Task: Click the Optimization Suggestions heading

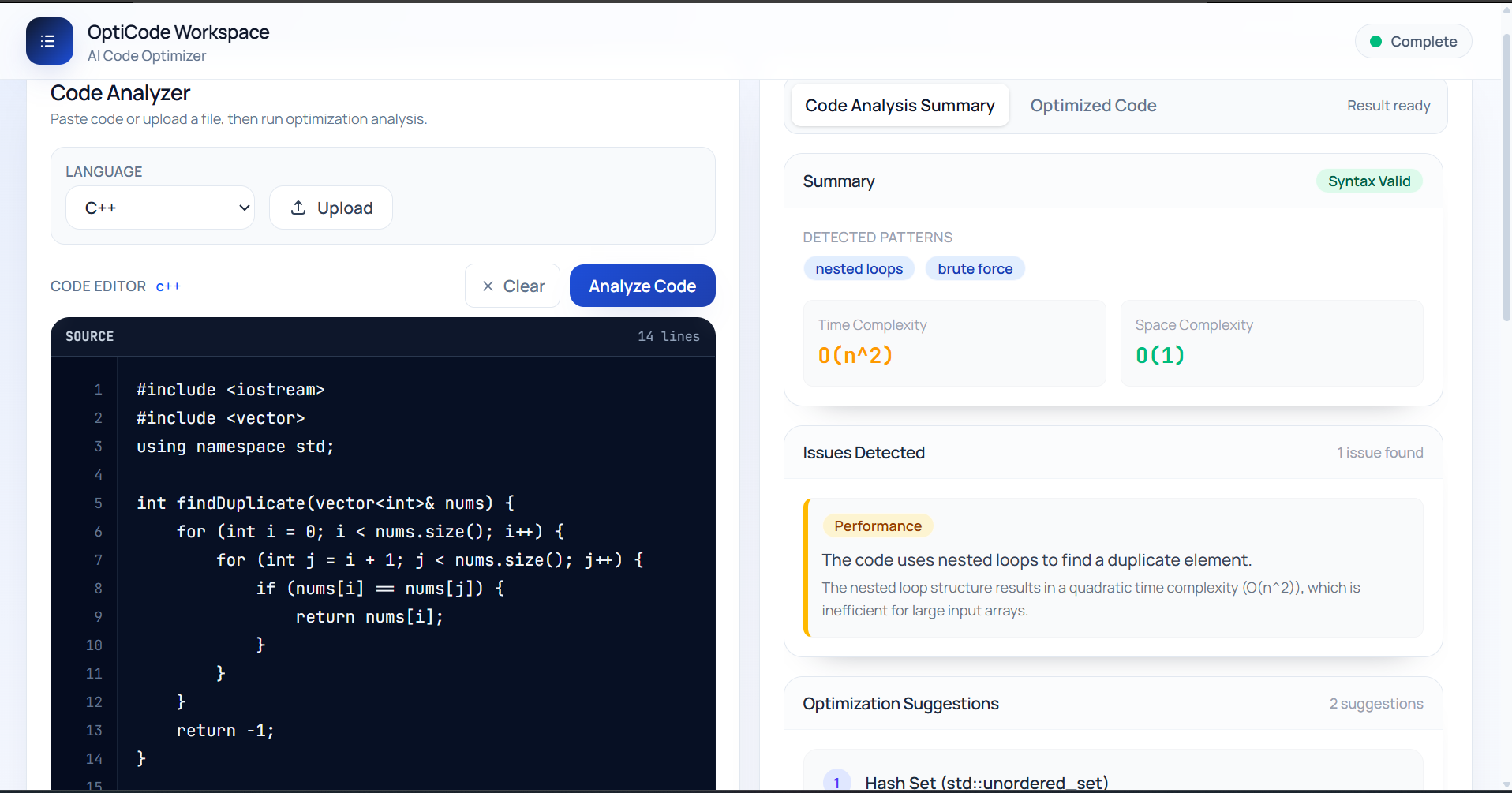Action: tap(900, 704)
